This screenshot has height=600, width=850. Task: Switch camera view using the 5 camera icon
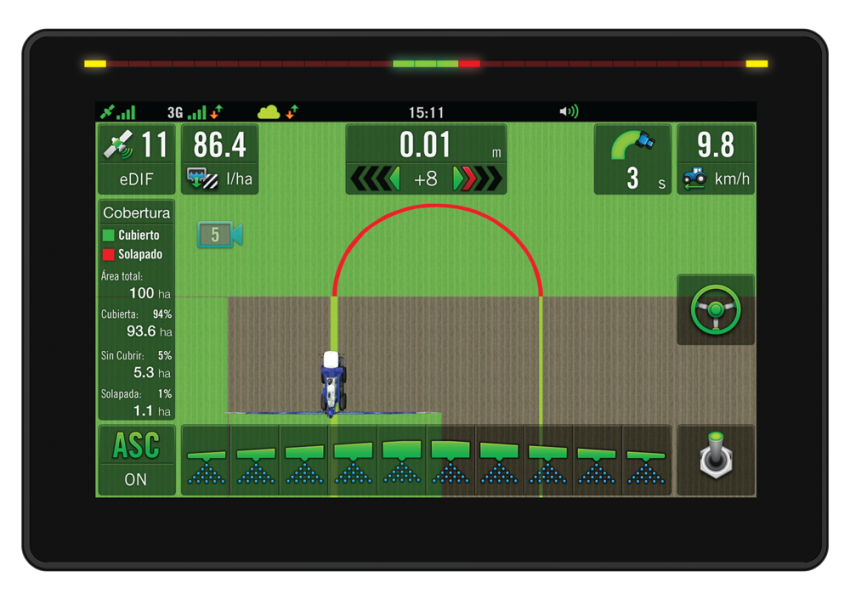tap(220, 235)
